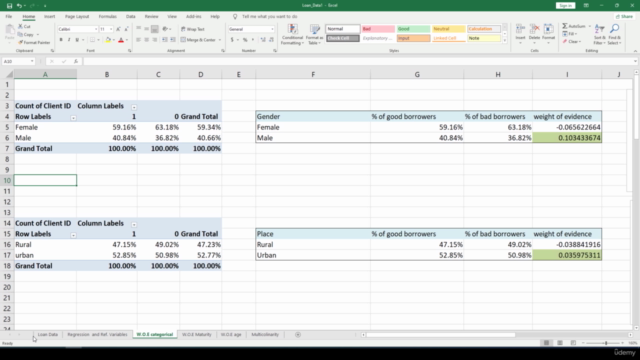The width and height of the screenshot is (640, 360).
Task: Decrease font size icon
Action: [126, 29]
